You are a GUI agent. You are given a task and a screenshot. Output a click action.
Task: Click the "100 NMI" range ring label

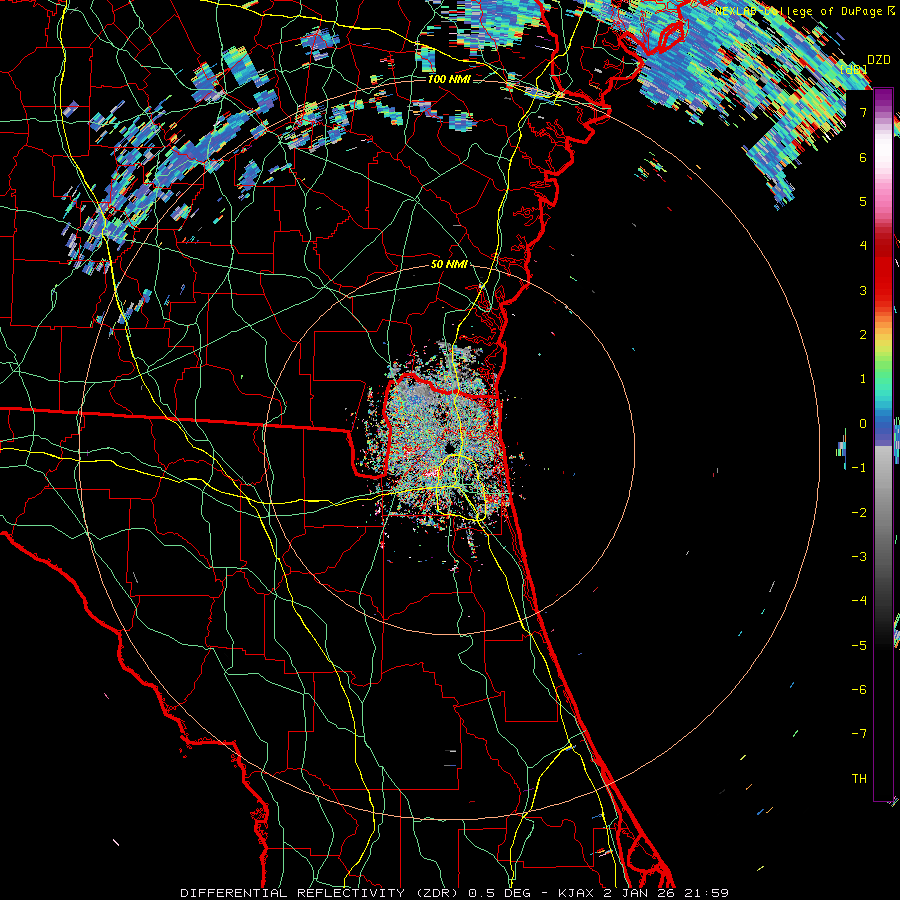449,79
